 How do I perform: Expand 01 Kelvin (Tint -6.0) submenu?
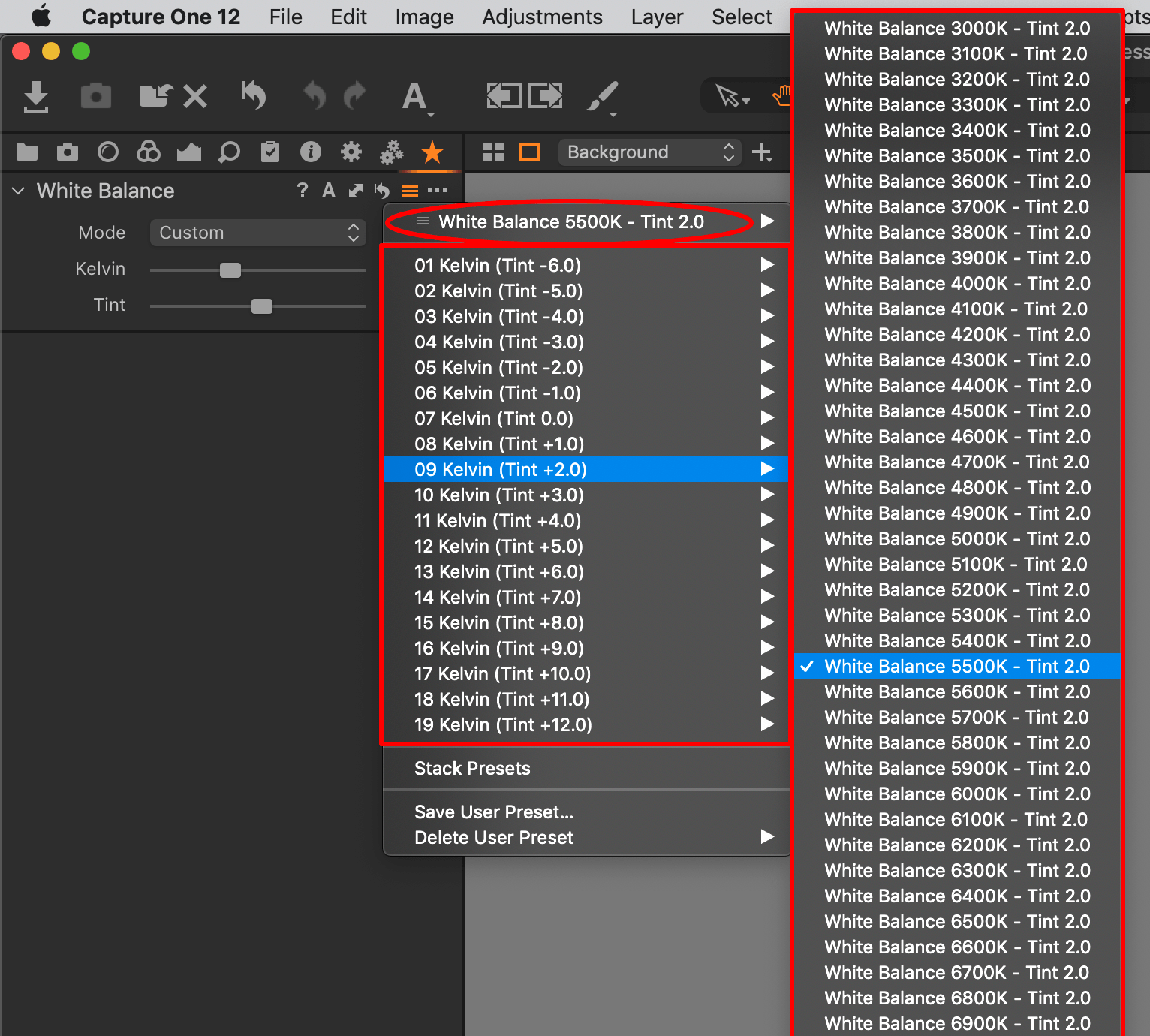coord(586,265)
